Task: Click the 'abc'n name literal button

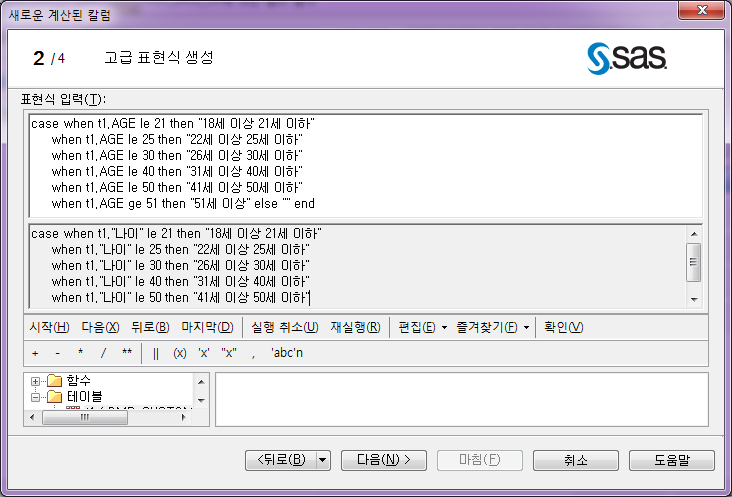Action: [x=287, y=353]
